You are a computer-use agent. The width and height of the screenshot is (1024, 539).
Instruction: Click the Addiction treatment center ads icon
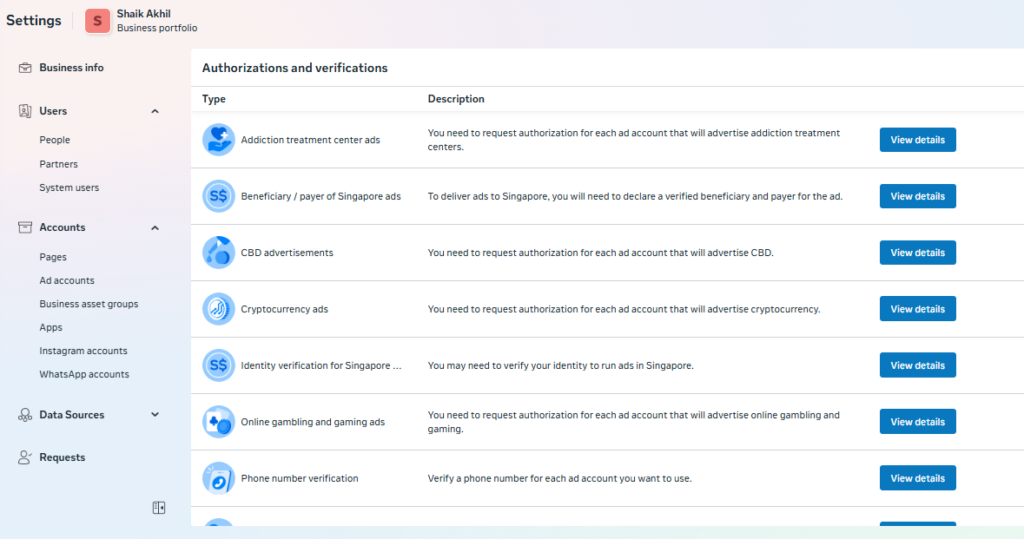[218, 140]
